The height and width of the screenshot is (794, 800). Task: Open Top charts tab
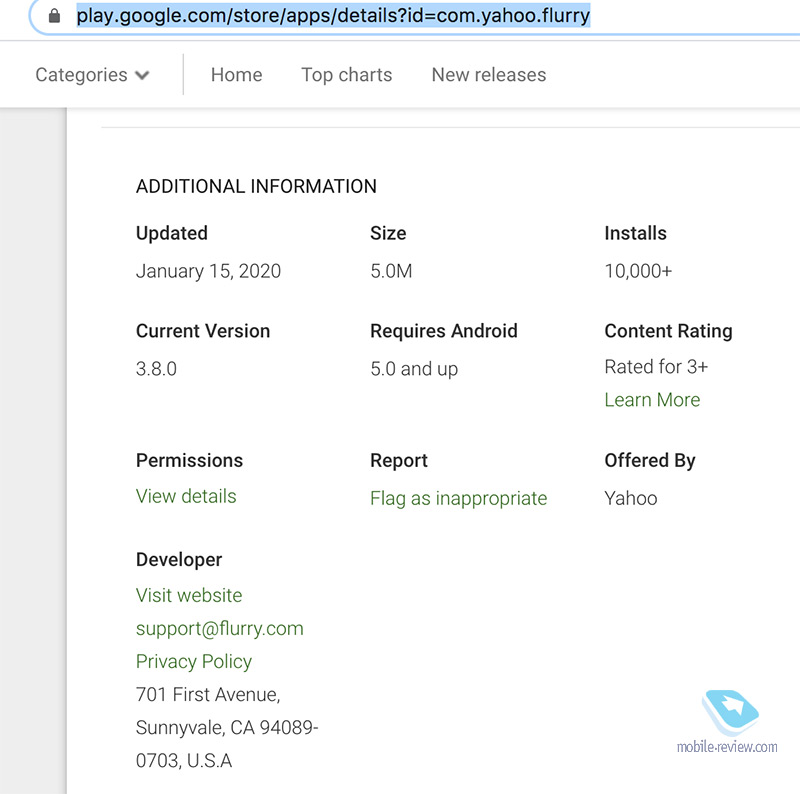tap(346, 75)
